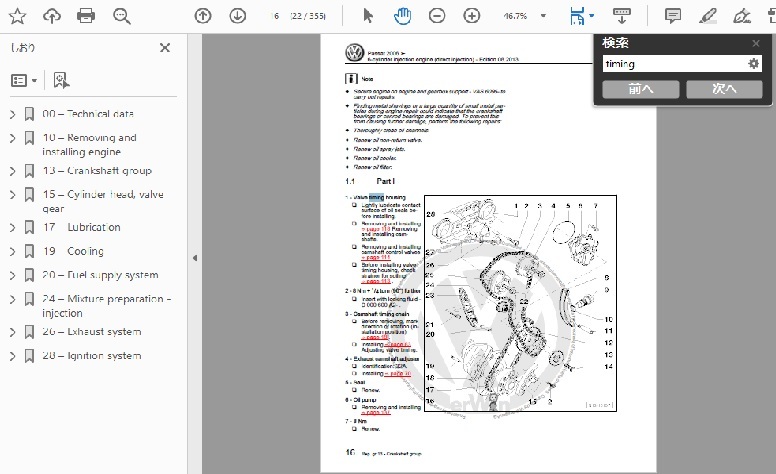Select the highlighter pen tool
The width and height of the screenshot is (776, 474).
click(708, 16)
